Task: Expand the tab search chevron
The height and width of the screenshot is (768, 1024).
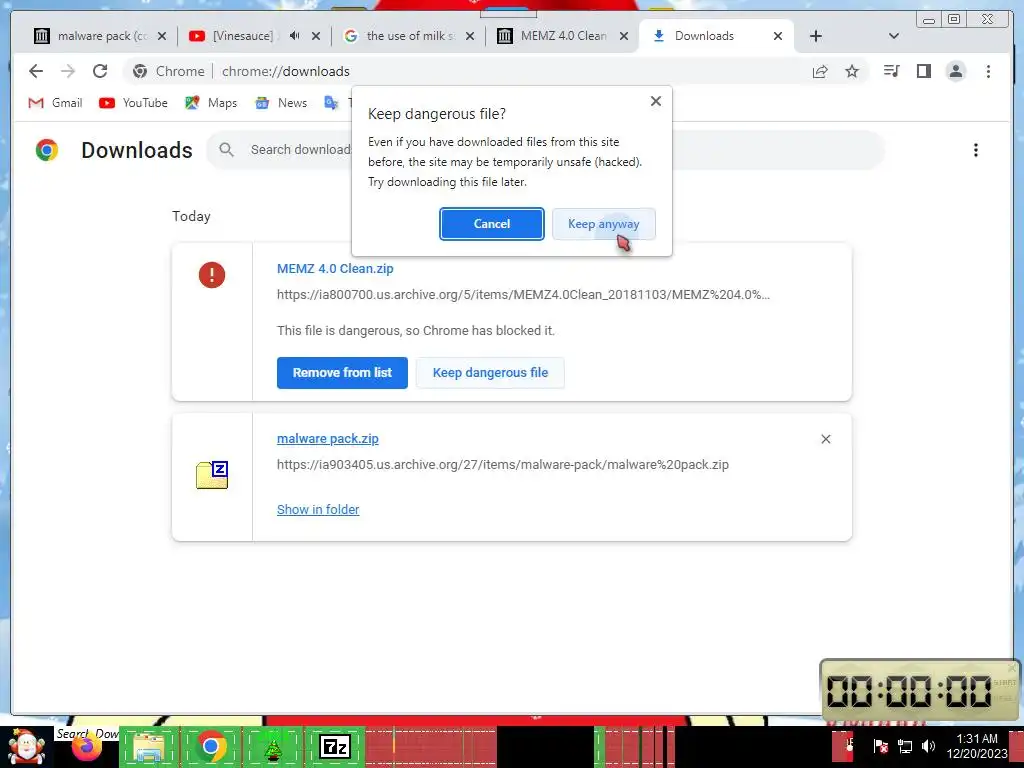Action: (894, 36)
